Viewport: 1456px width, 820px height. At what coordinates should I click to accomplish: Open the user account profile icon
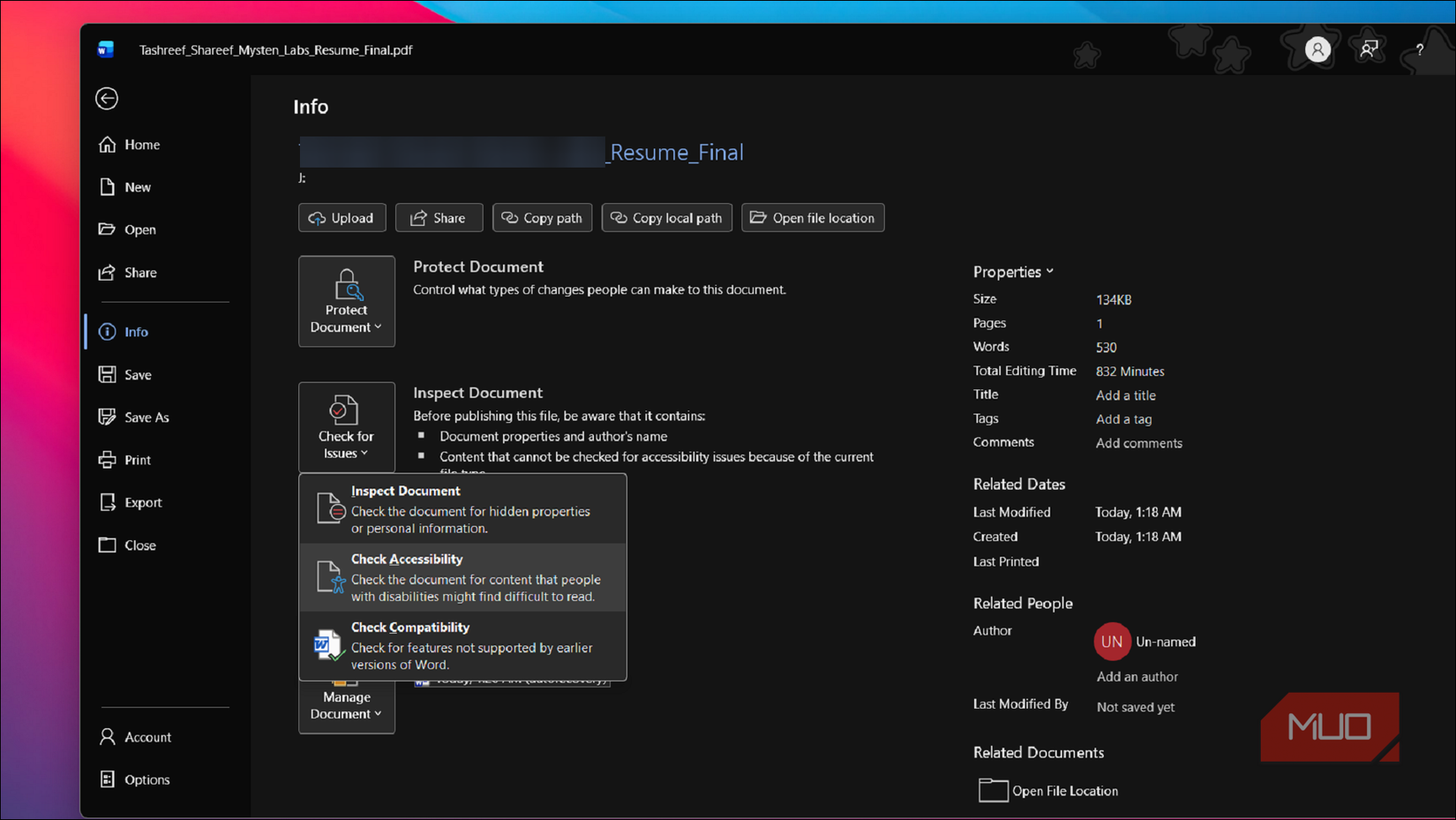[x=1317, y=49]
